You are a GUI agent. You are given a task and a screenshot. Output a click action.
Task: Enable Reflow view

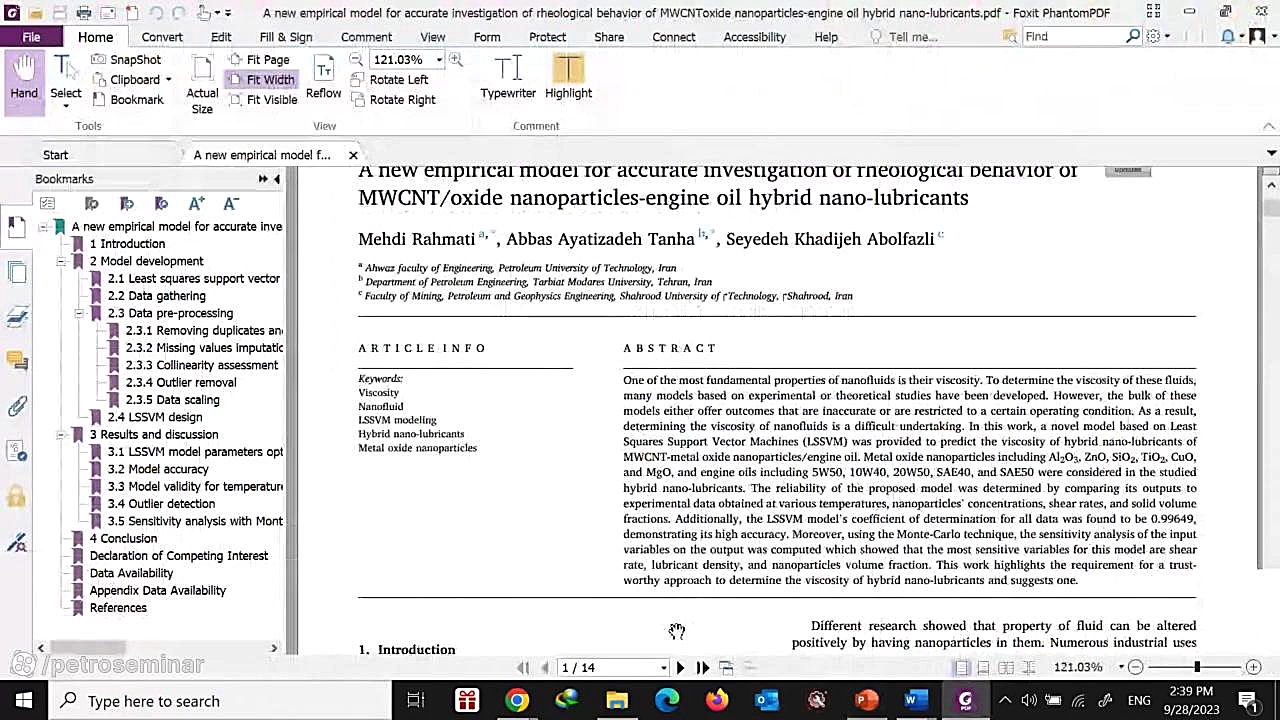(x=323, y=78)
